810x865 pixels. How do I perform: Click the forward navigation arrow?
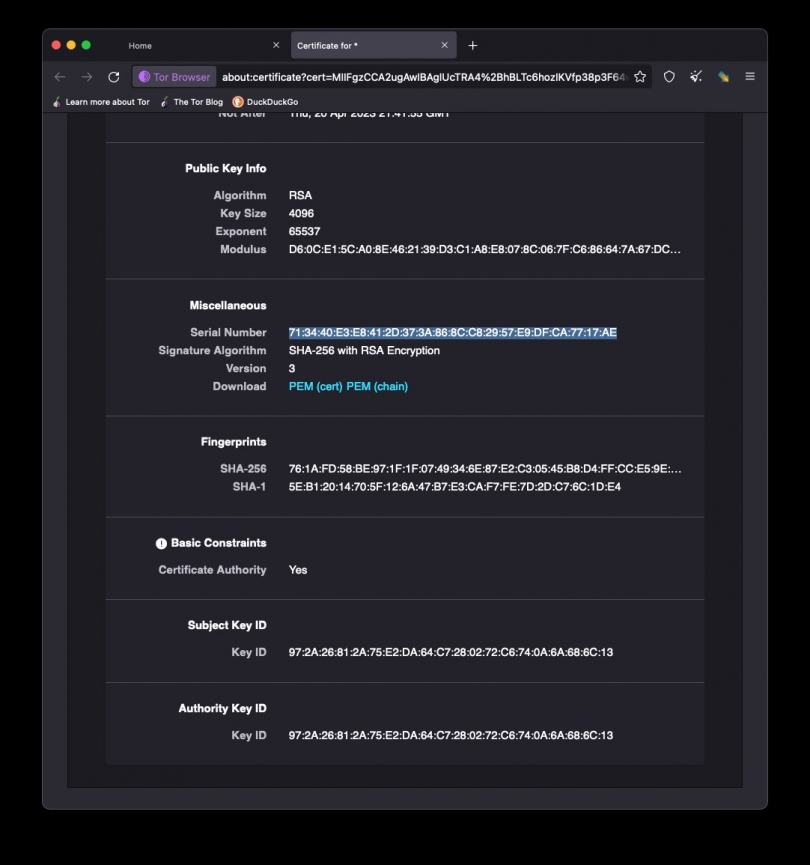click(x=87, y=77)
